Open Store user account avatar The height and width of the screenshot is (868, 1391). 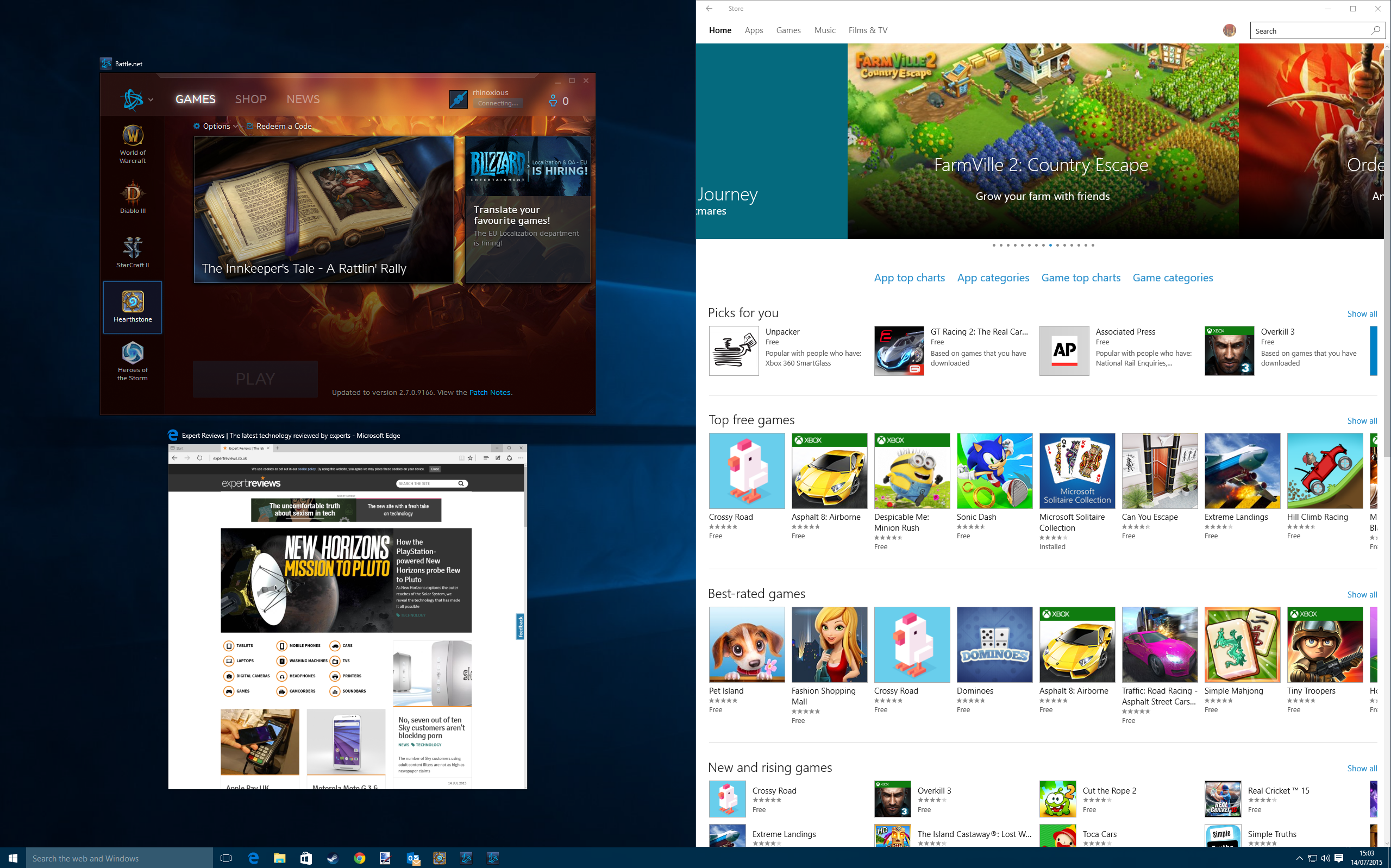1229,30
